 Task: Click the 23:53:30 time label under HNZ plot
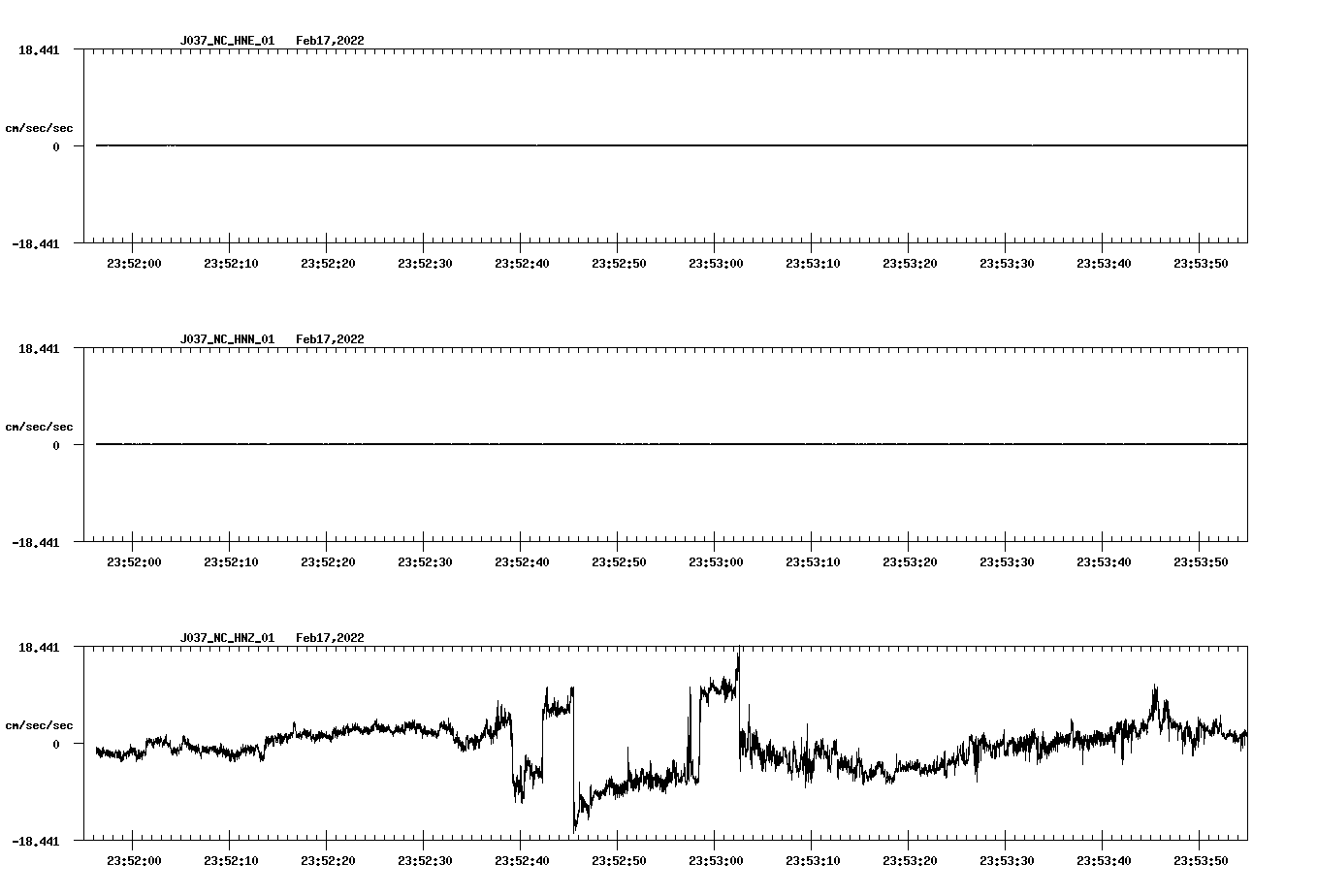click(1007, 861)
